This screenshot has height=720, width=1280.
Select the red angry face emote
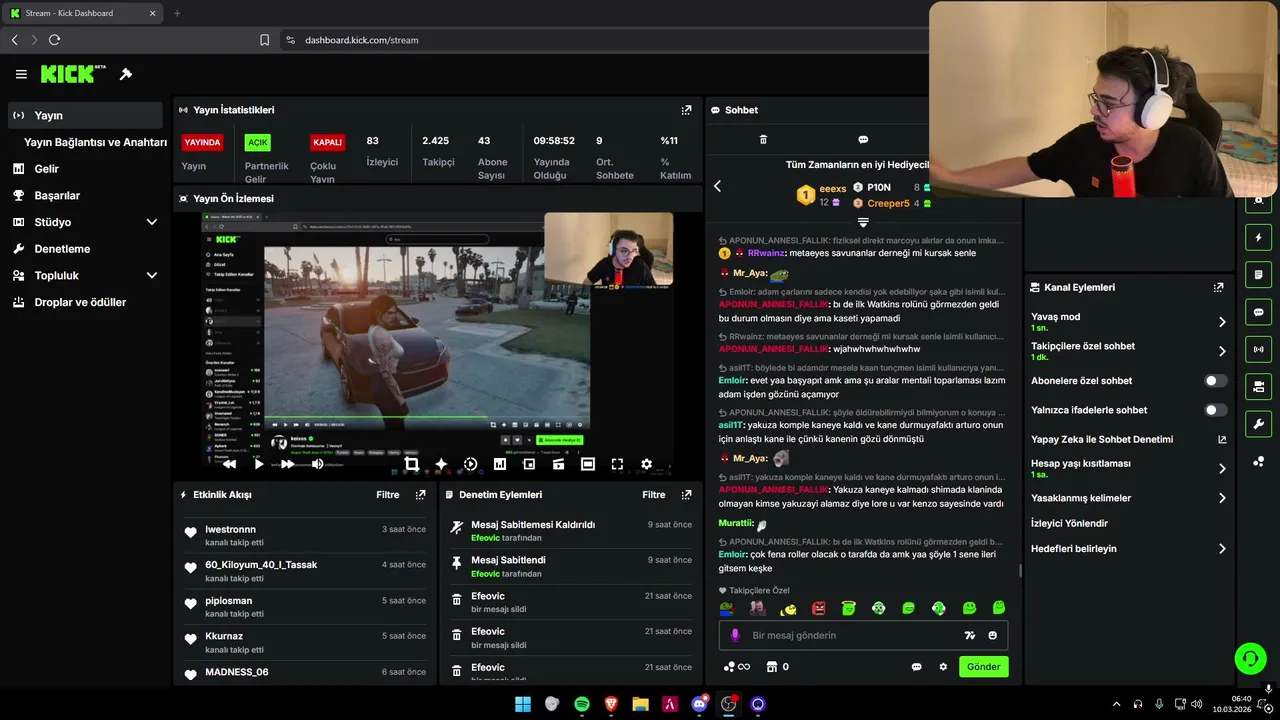click(x=818, y=608)
